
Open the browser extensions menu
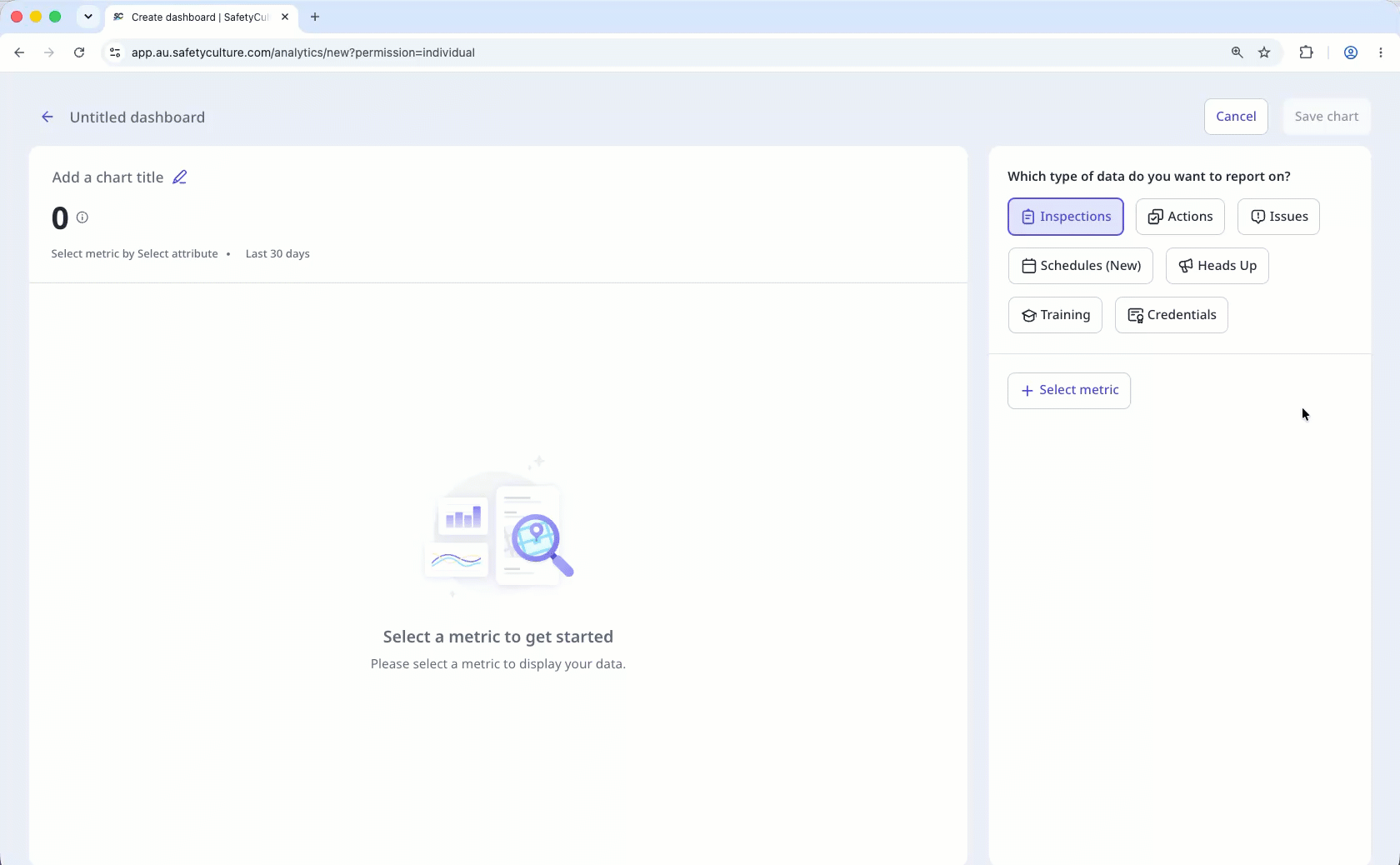pyautogui.click(x=1306, y=52)
